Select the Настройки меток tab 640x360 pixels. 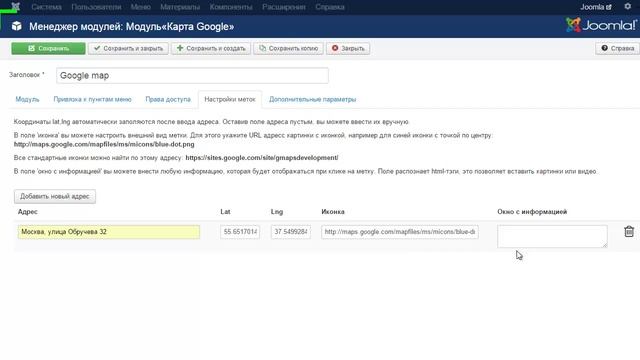[230, 99]
